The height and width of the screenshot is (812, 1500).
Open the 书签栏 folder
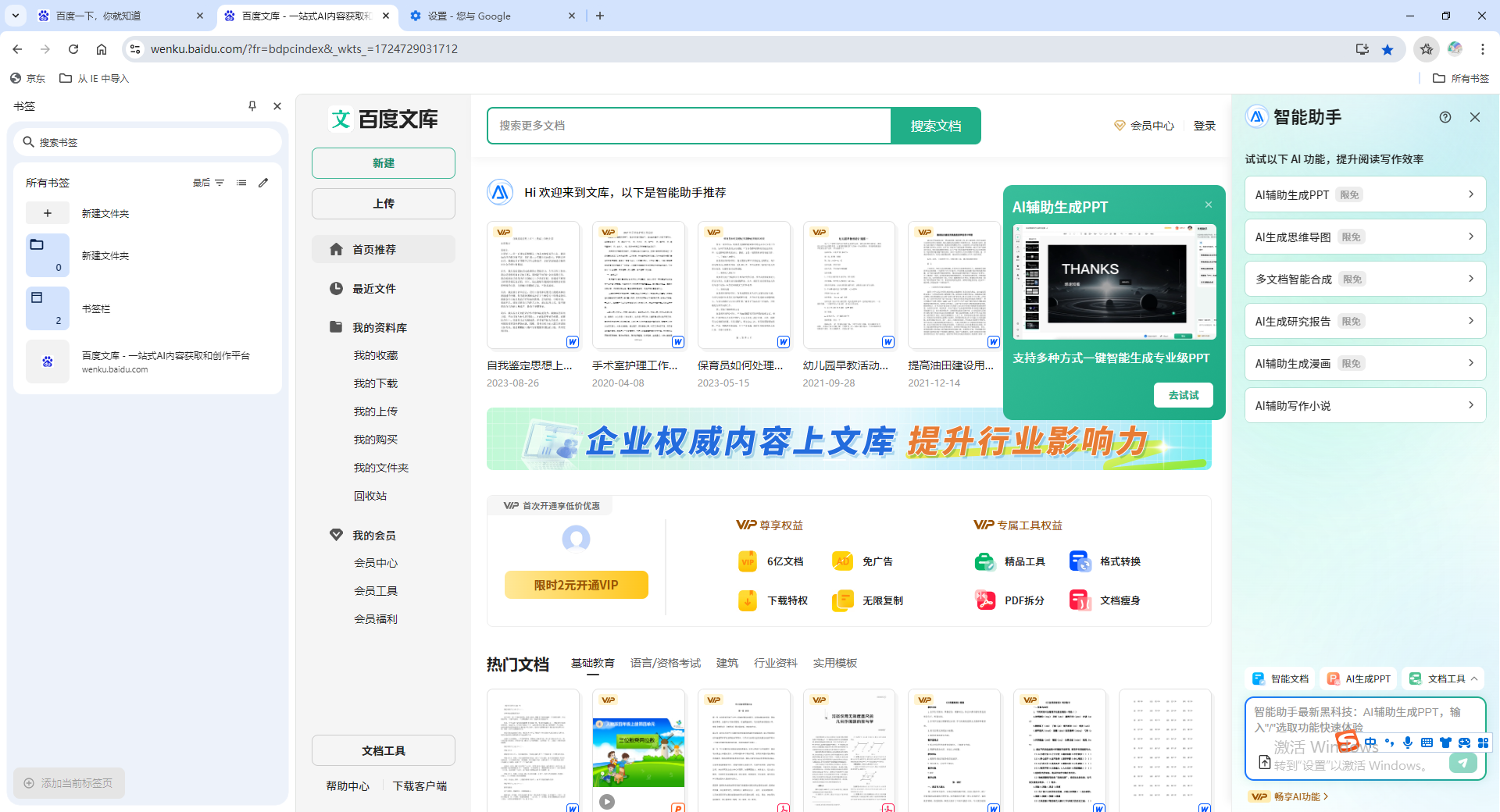148,309
